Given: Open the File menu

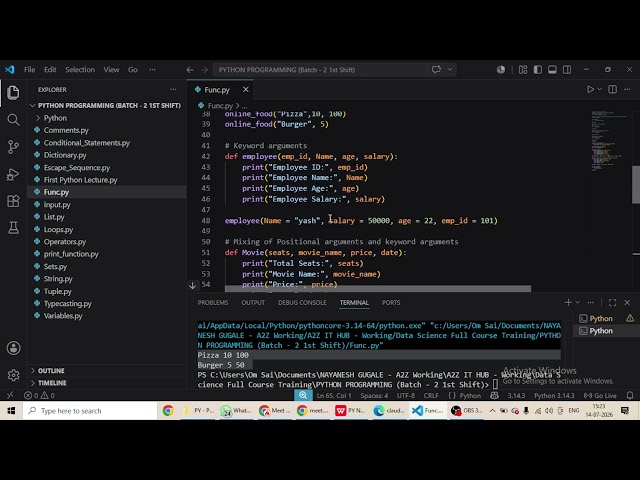Looking at the screenshot, I should coord(29,70).
